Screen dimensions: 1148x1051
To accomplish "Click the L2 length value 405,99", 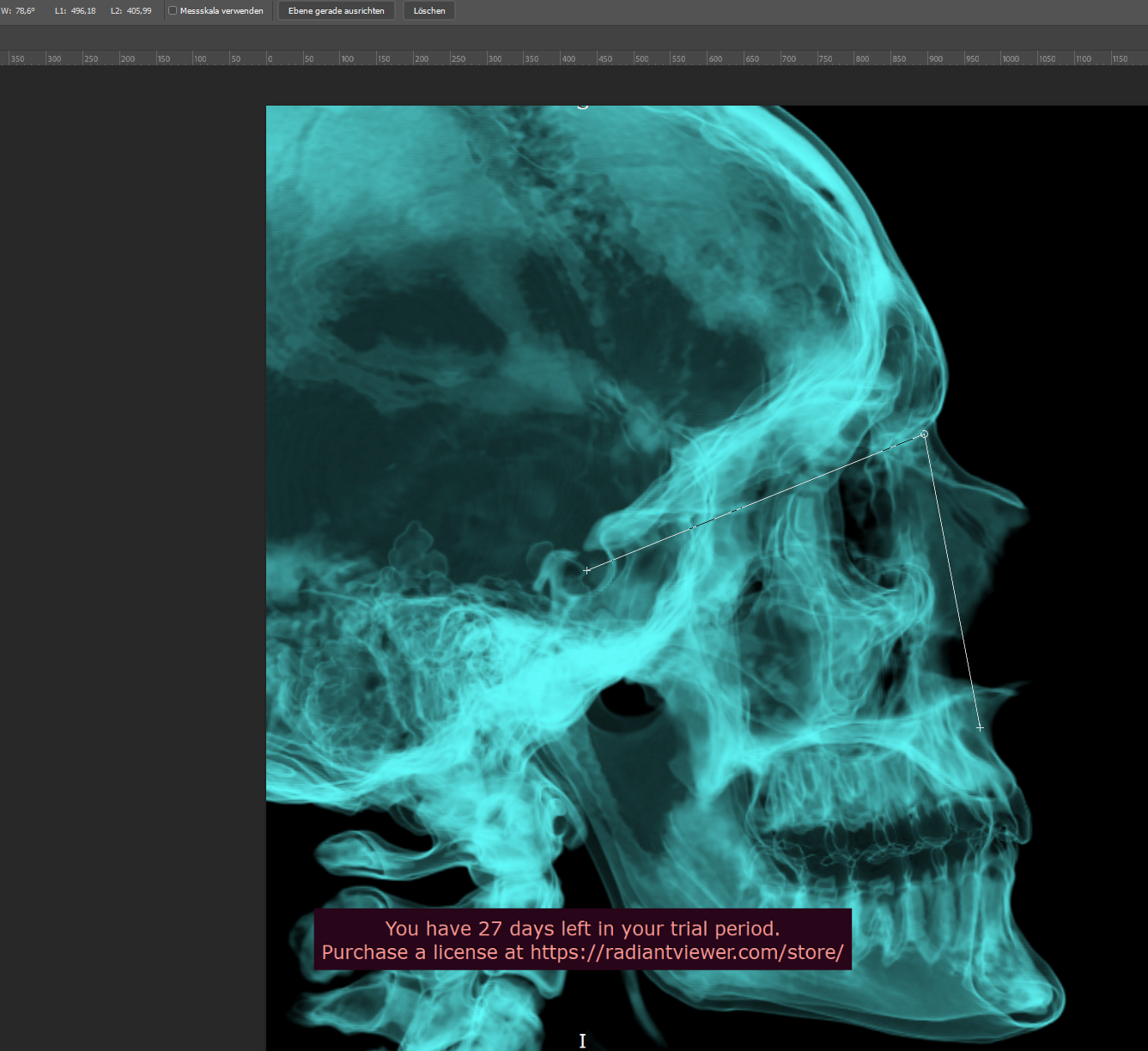I will [x=139, y=11].
